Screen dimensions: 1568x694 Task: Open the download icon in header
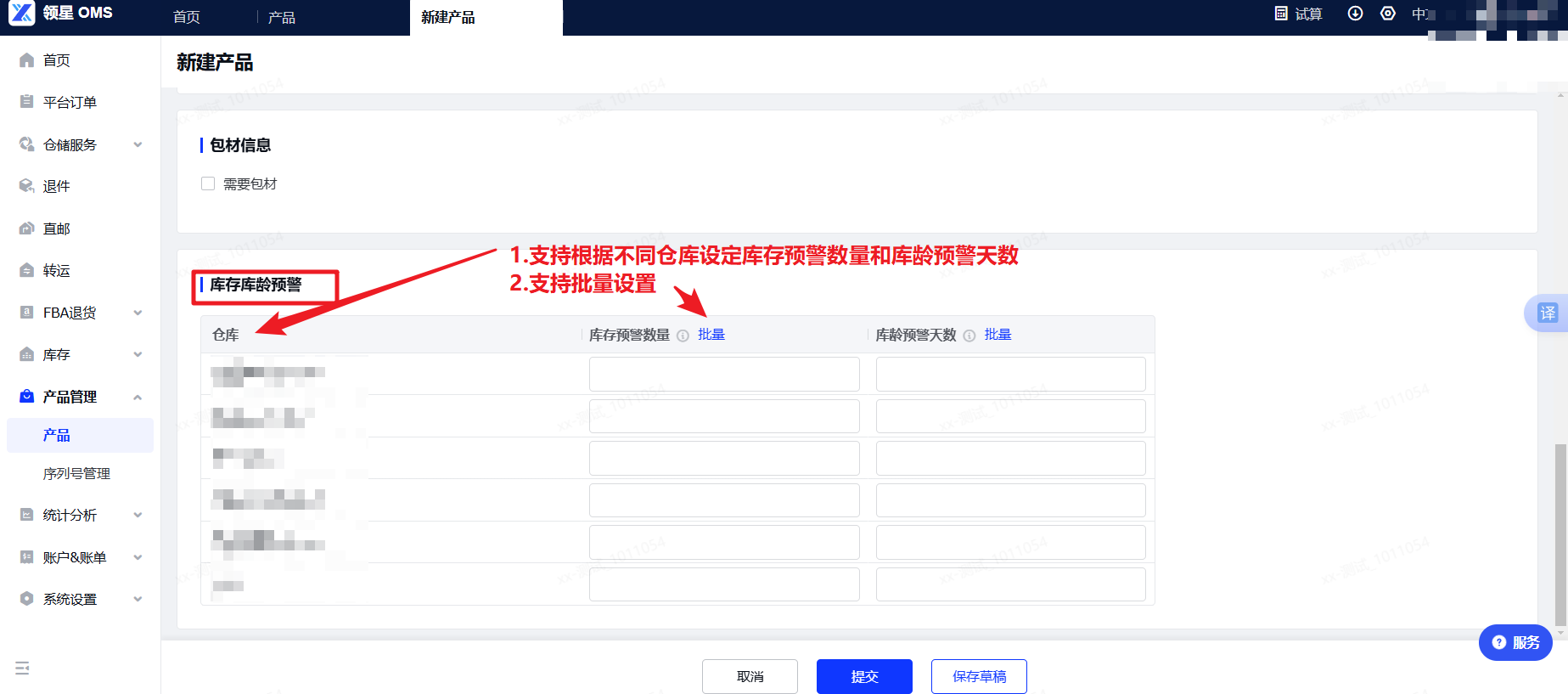click(x=1356, y=14)
